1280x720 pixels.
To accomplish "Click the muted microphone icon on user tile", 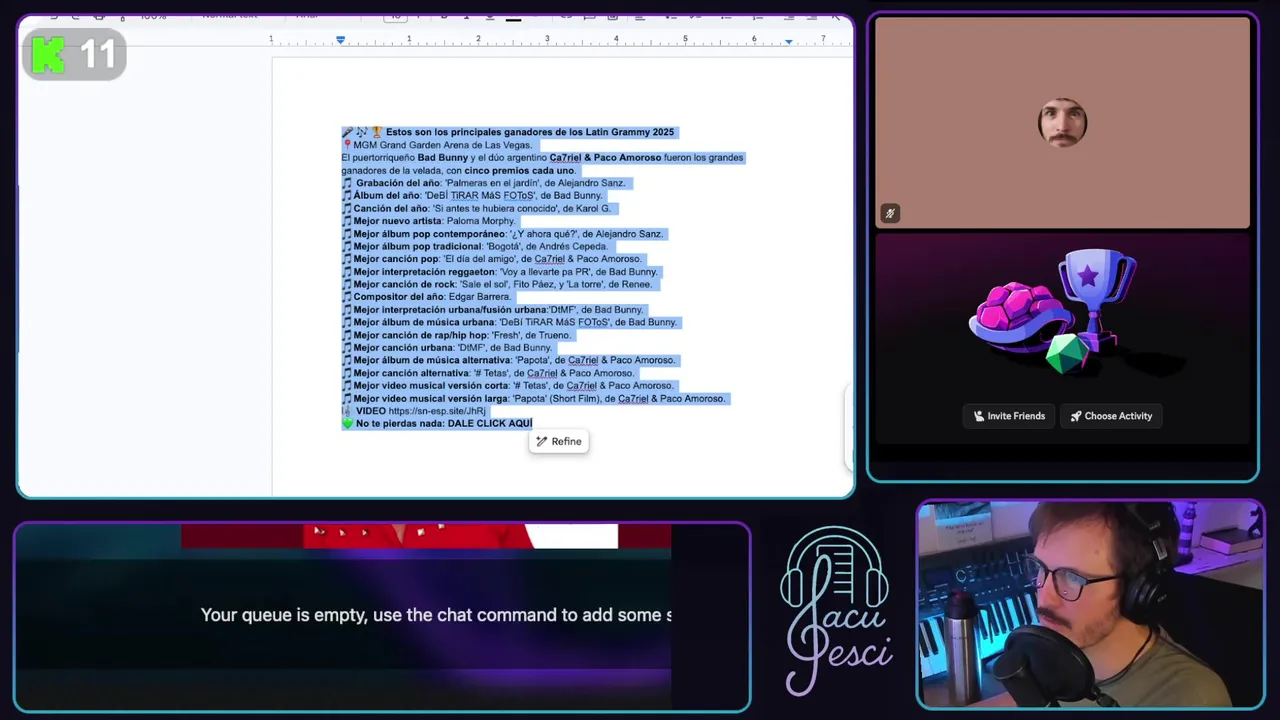I will point(889,213).
